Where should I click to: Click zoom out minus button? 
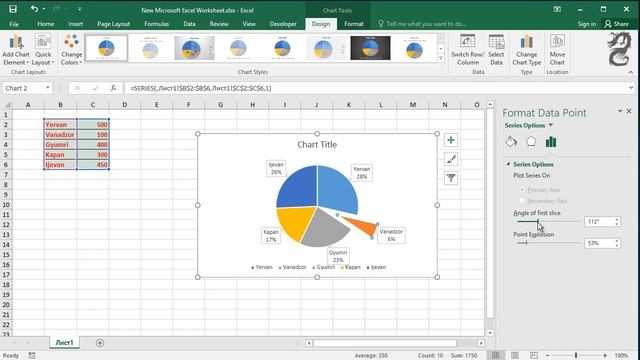[548, 356]
